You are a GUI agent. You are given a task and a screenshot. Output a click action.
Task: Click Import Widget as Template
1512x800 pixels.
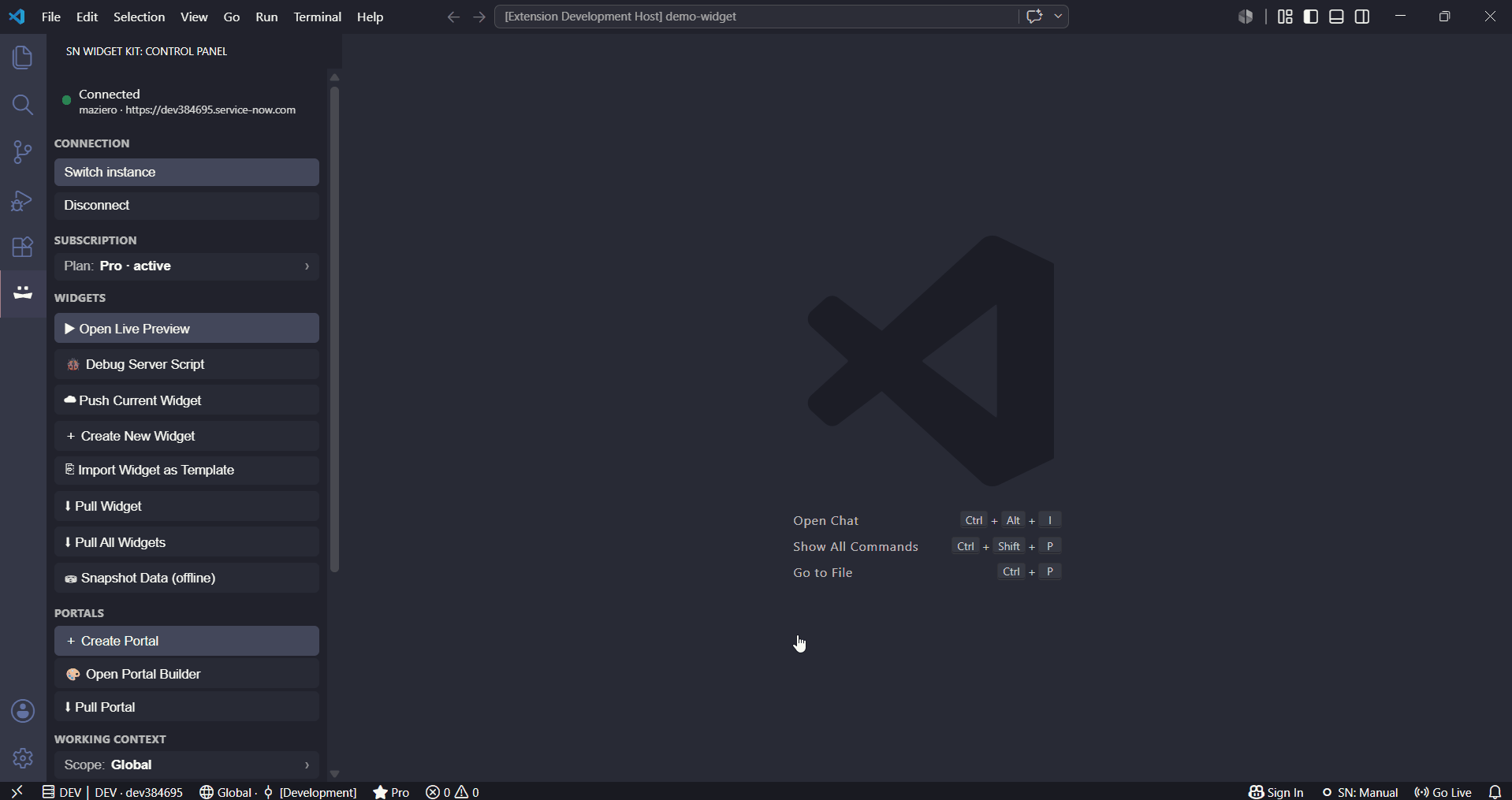pyautogui.click(x=187, y=471)
